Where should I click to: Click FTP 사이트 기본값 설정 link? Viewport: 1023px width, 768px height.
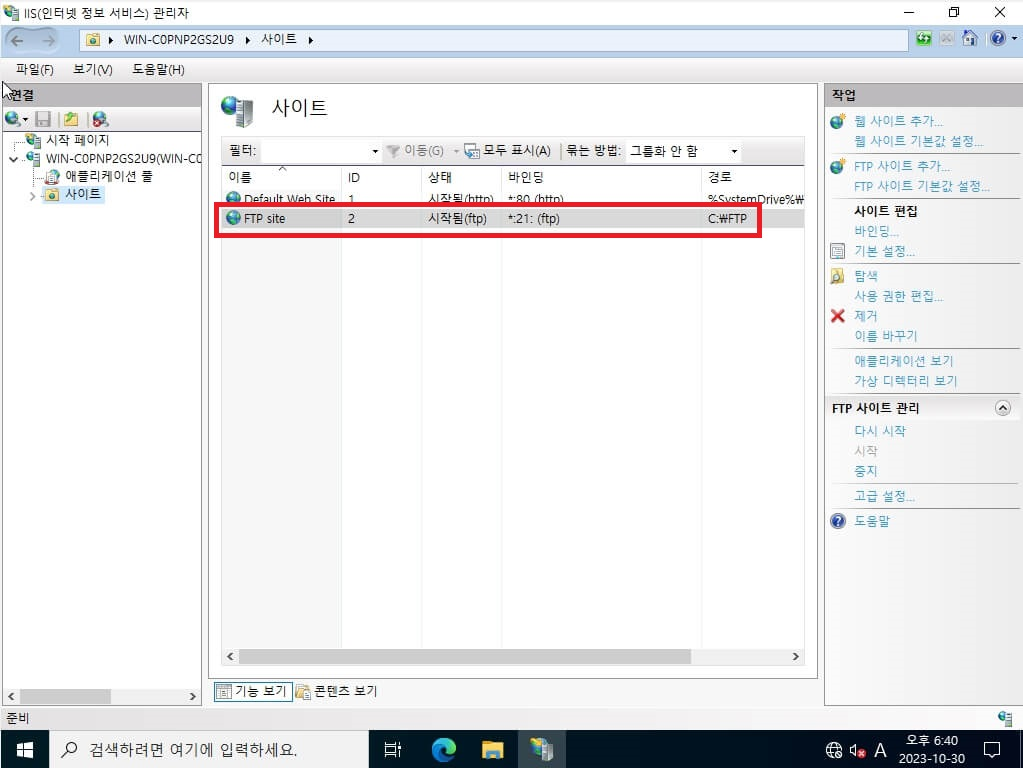[x=922, y=187]
